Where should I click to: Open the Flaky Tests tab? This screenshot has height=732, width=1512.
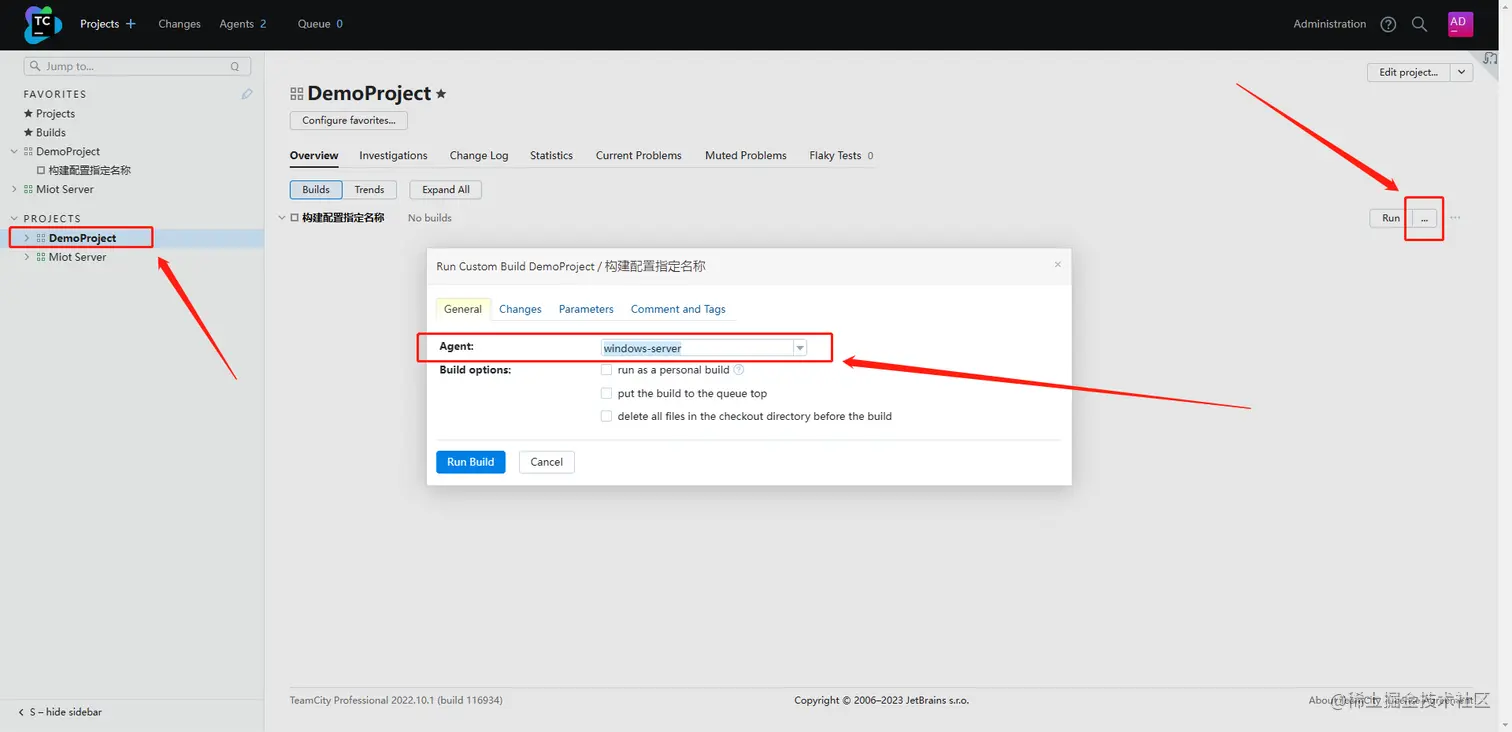pos(841,156)
